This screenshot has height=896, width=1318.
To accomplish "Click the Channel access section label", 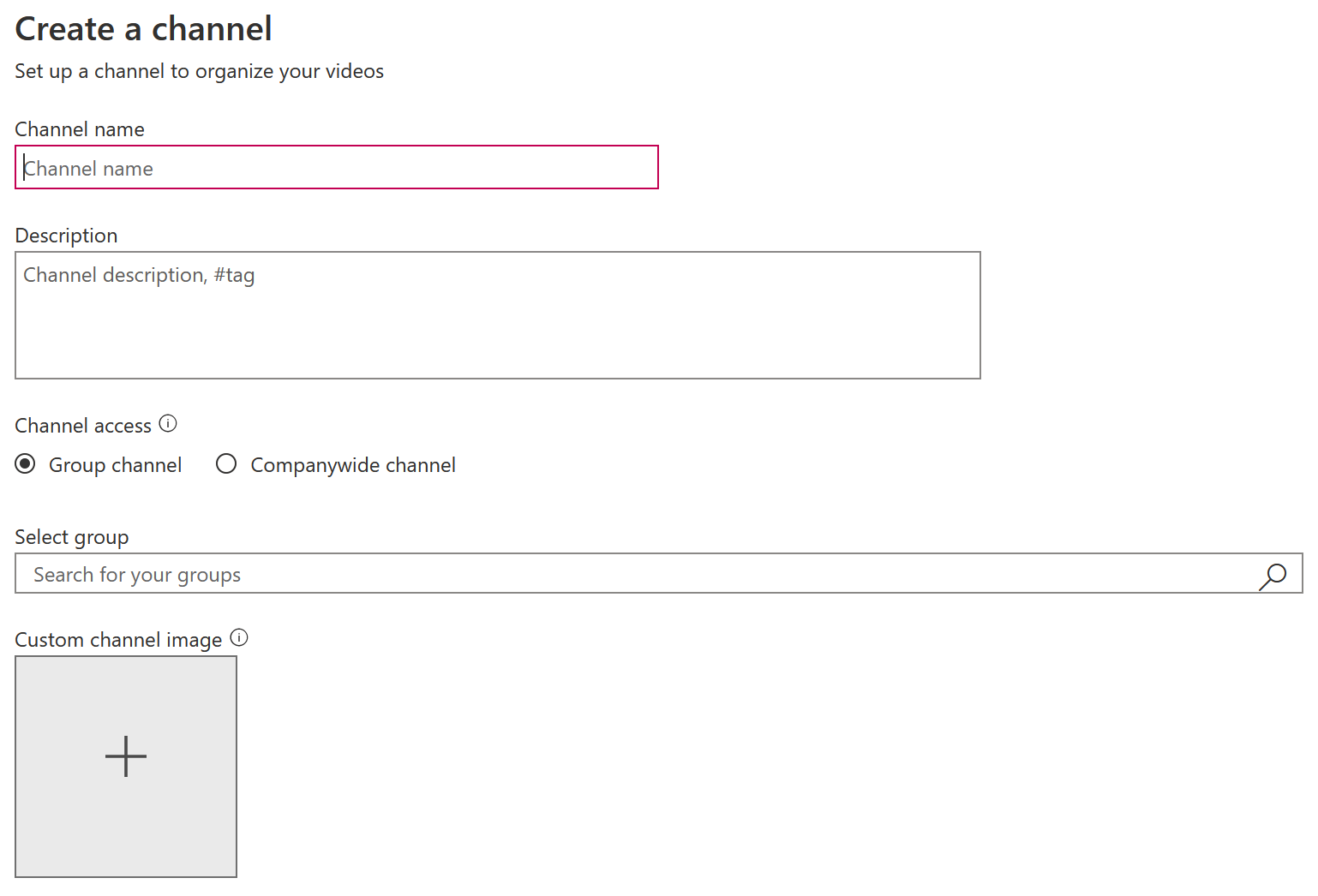I will (x=83, y=425).
